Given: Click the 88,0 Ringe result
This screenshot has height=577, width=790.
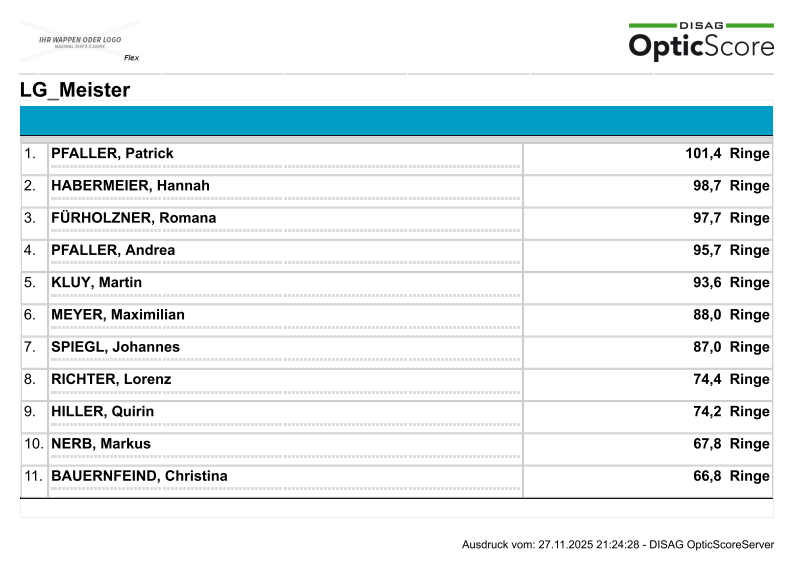Looking at the screenshot, I should click(x=731, y=315).
